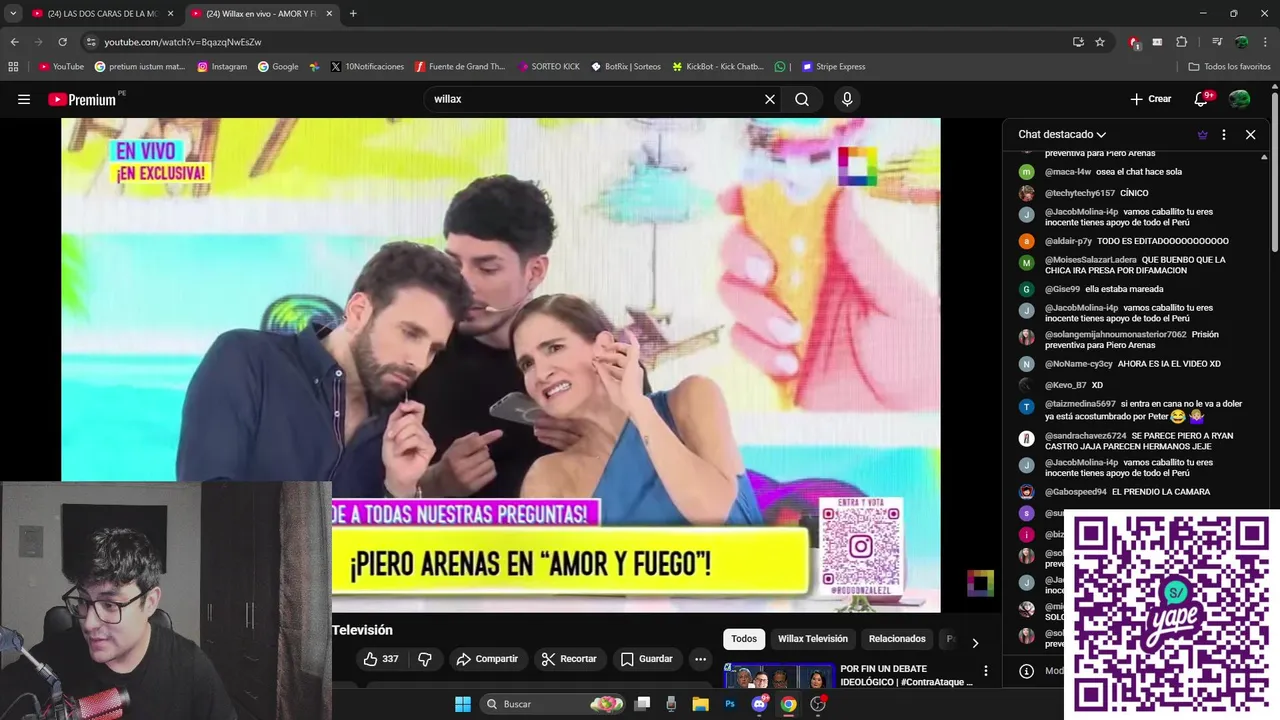The image size is (1280, 720).
Task: Switch to LAS DOS CARAS DE LA MO tab
Action: click(104, 13)
